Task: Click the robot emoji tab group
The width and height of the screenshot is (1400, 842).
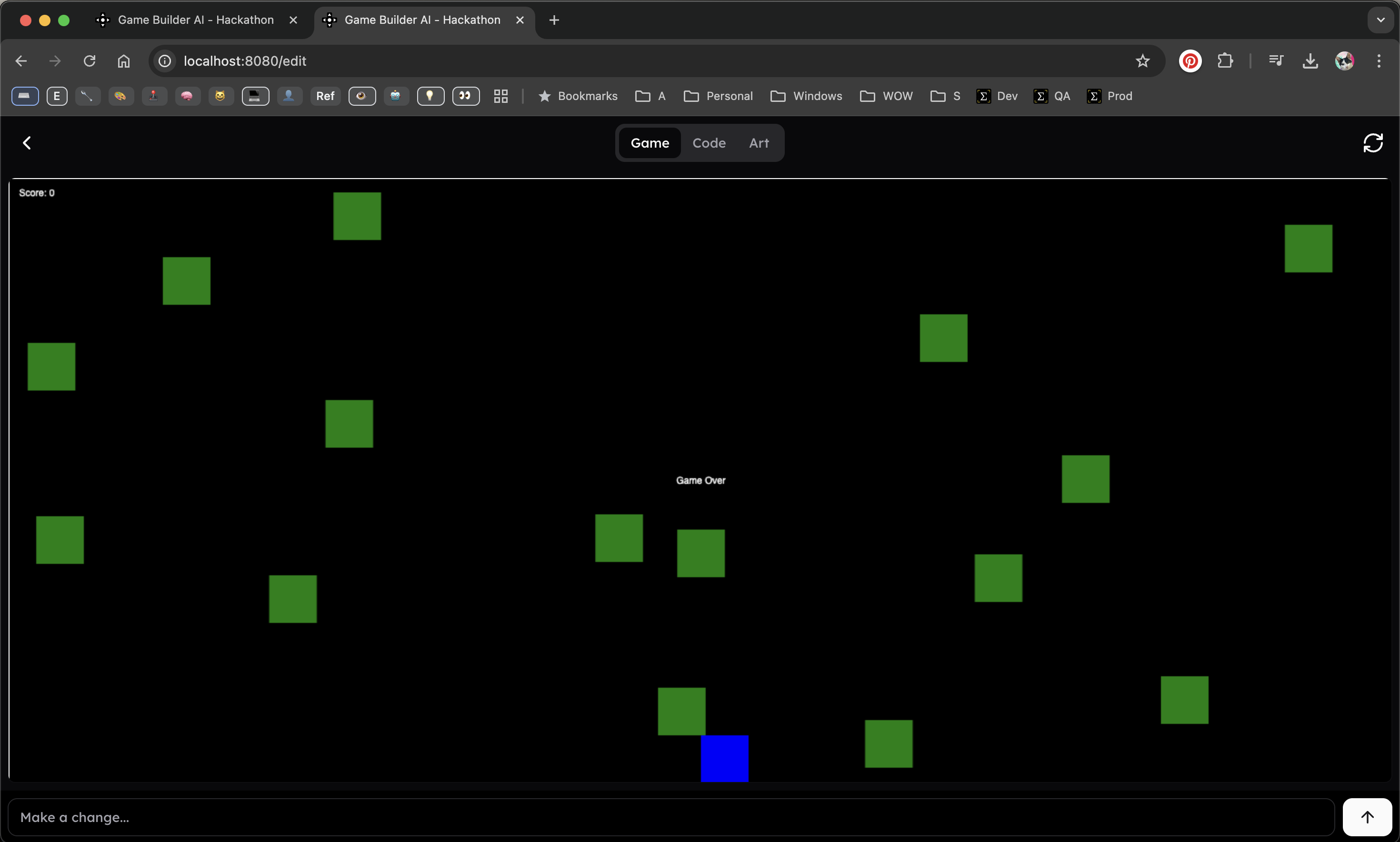Action: pos(395,96)
